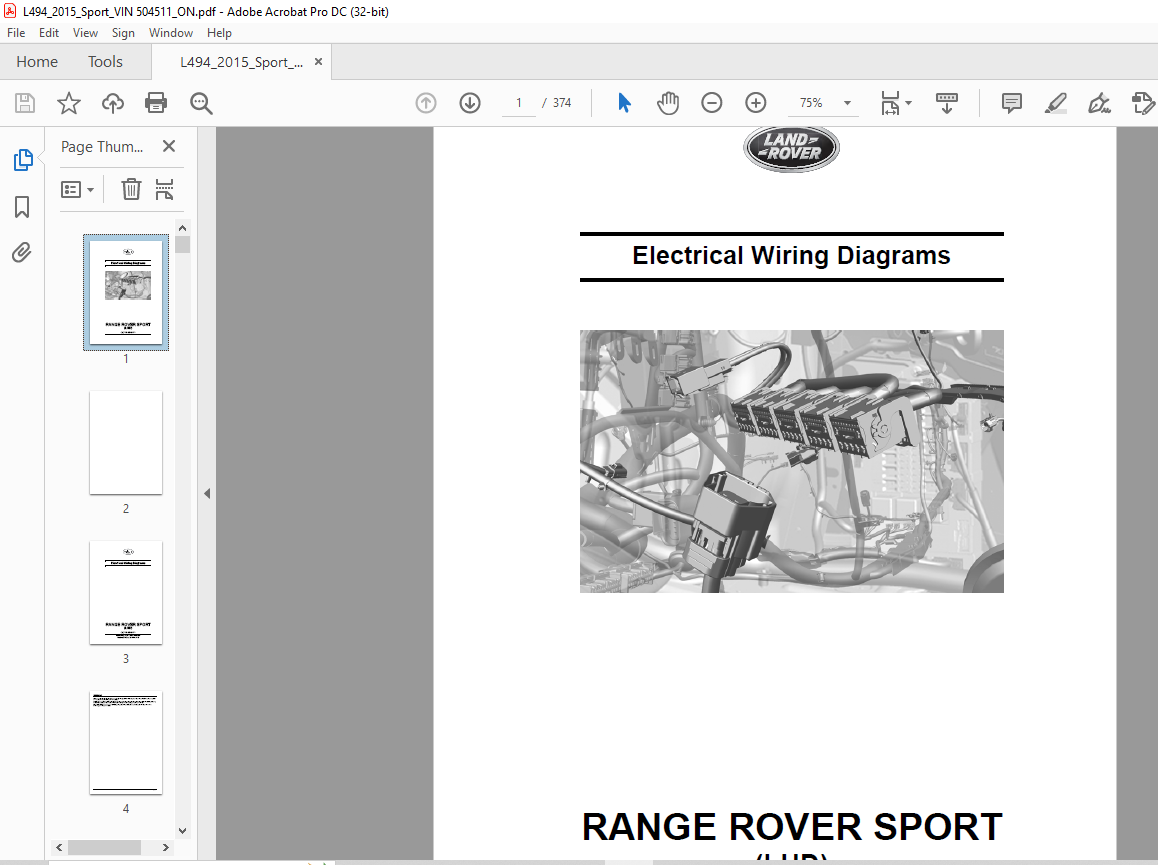The height and width of the screenshot is (865, 1158).
Task: Click thumbnail panel scroll left arrow
Action: point(60,847)
